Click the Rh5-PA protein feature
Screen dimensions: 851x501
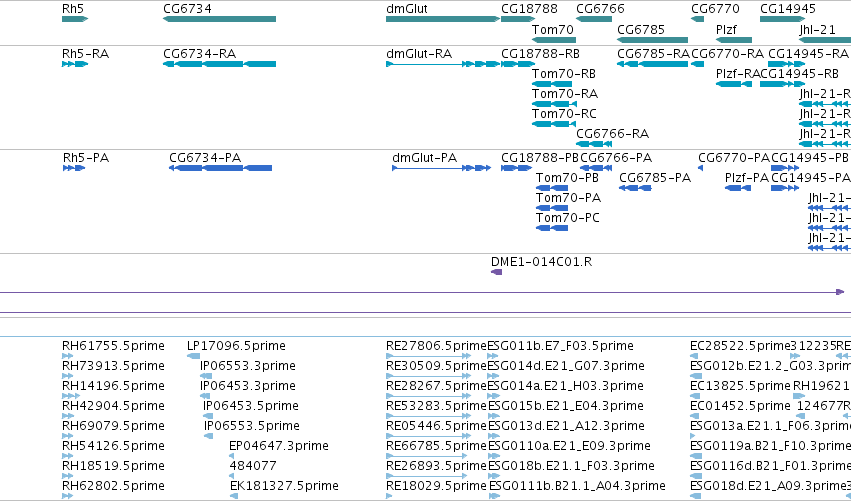[x=74, y=168]
